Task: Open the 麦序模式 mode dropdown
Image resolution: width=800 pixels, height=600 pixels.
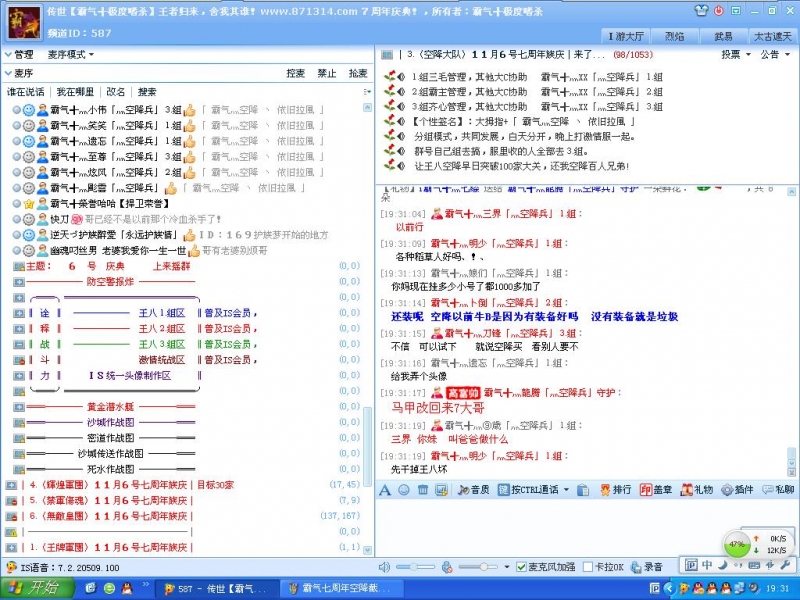Action: click(x=72, y=54)
